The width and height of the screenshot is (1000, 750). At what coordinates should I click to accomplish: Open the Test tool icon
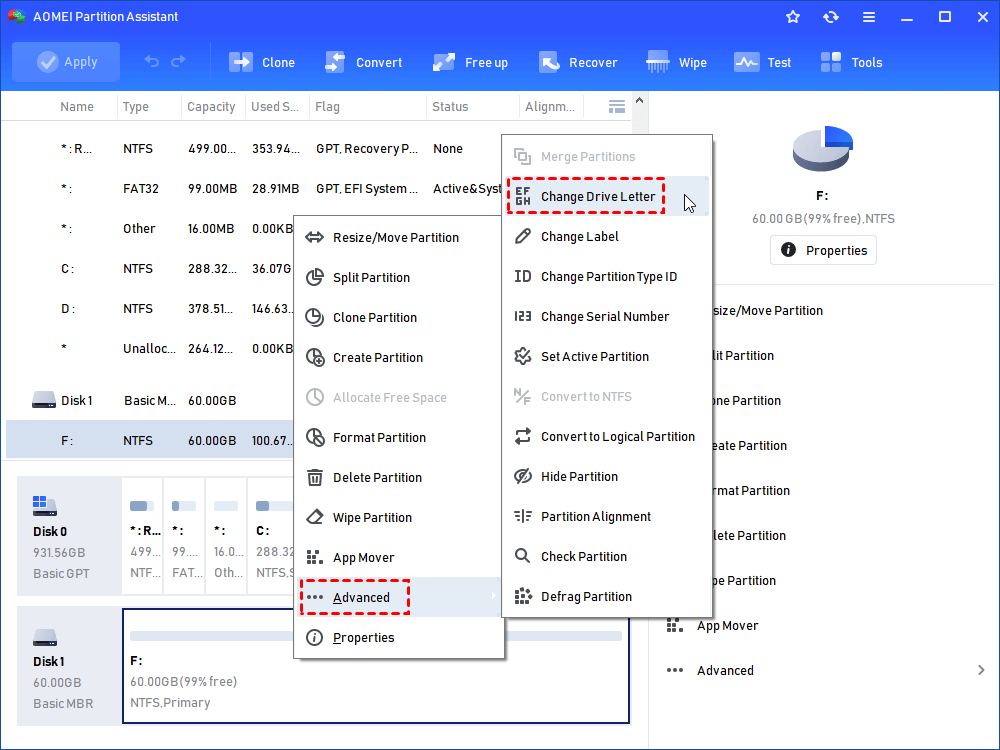[746, 62]
